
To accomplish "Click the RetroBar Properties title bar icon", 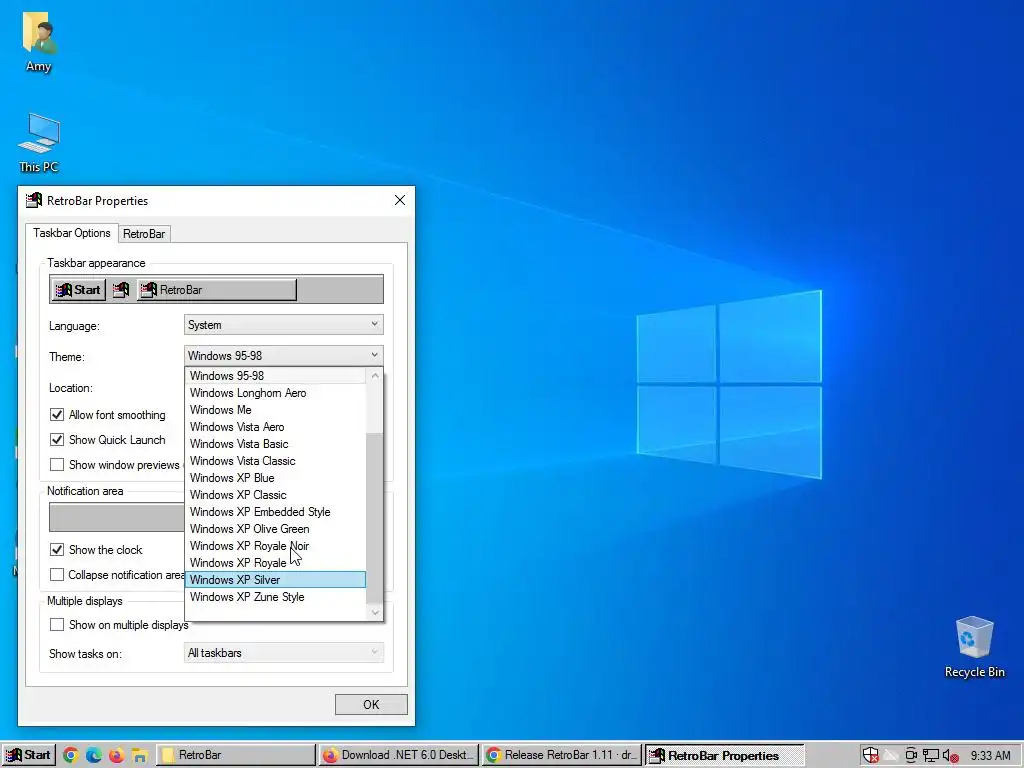I will [x=34, y=200].
